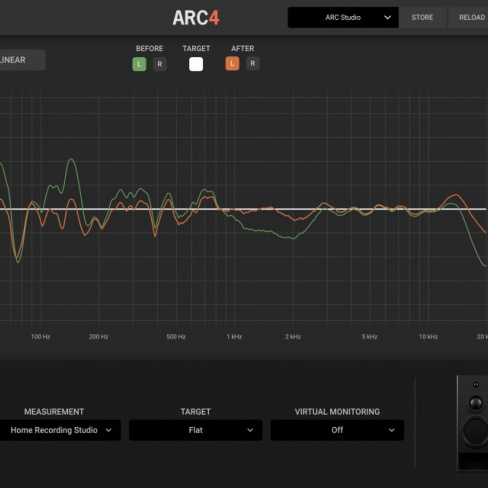Click the 5 kHz frequency axis label

(x=370, y=337)
